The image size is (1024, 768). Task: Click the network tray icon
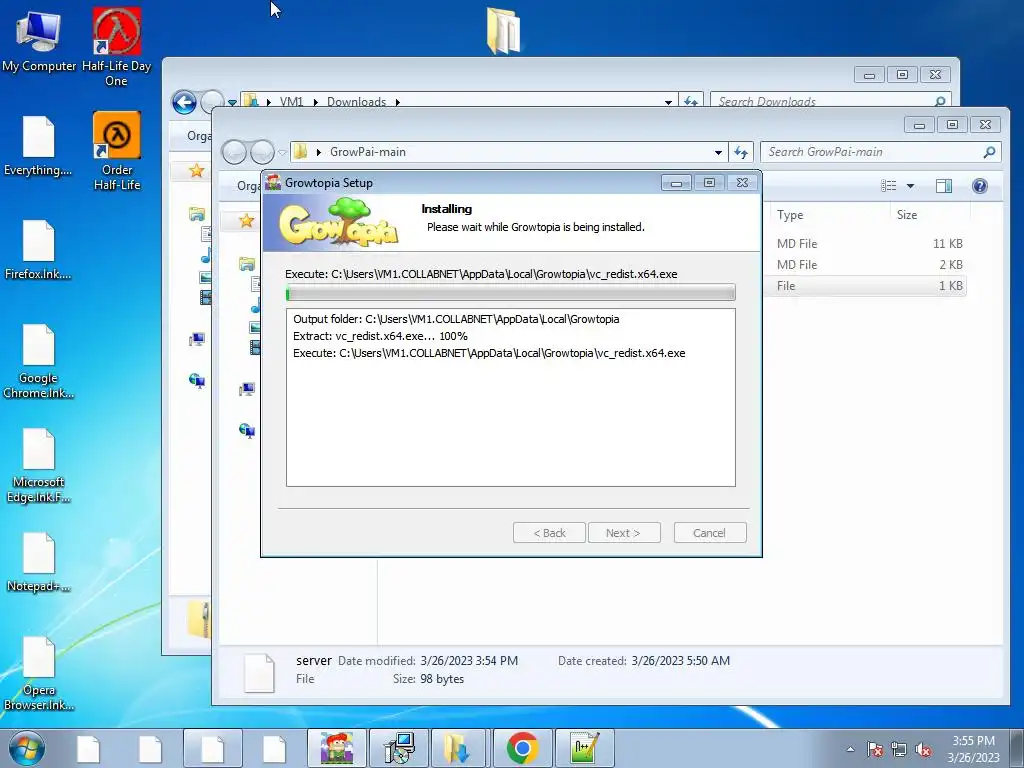click(x=899, y=750)
